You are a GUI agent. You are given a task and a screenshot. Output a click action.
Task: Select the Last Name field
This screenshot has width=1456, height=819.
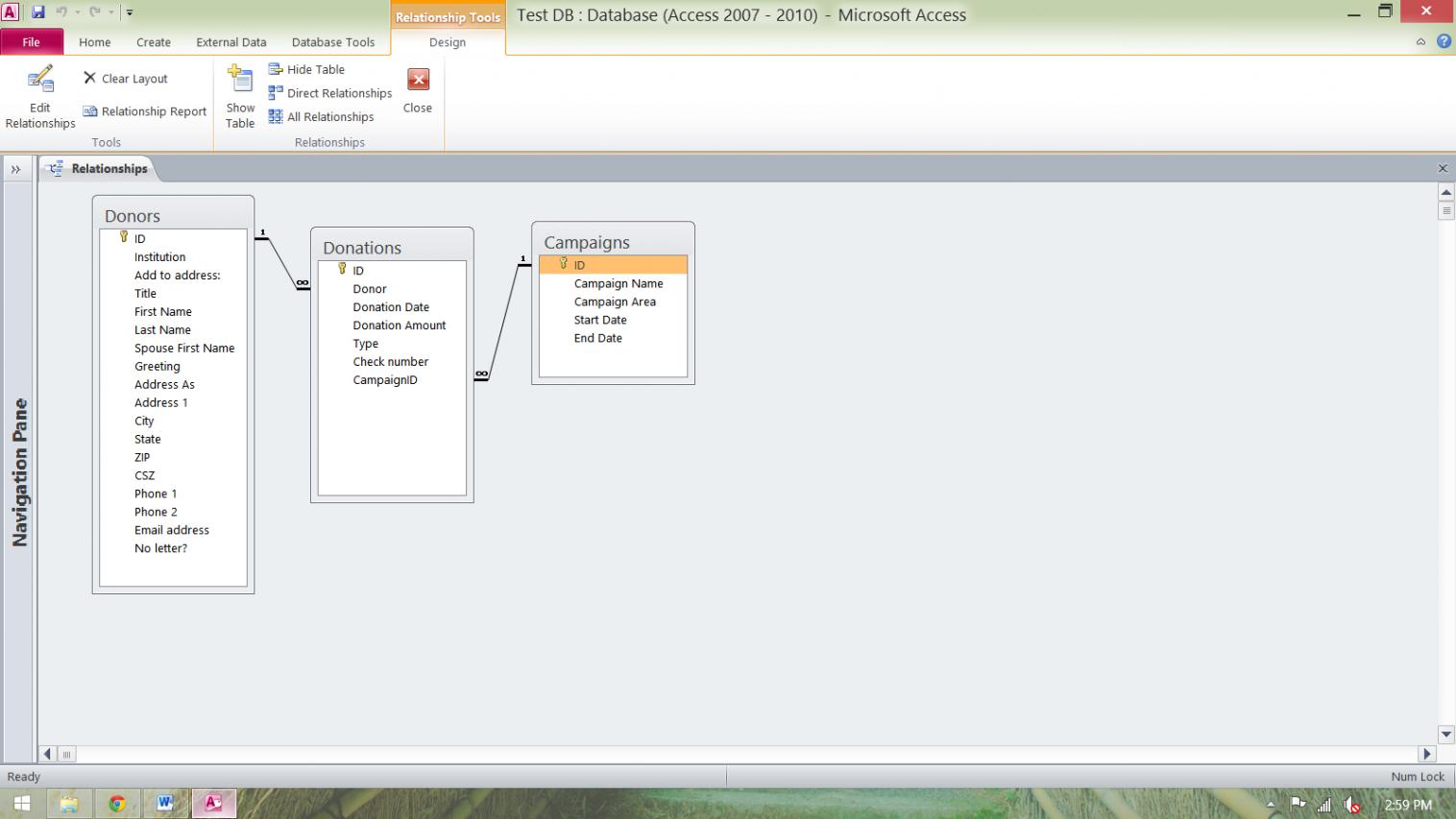(x=173, y=330)
